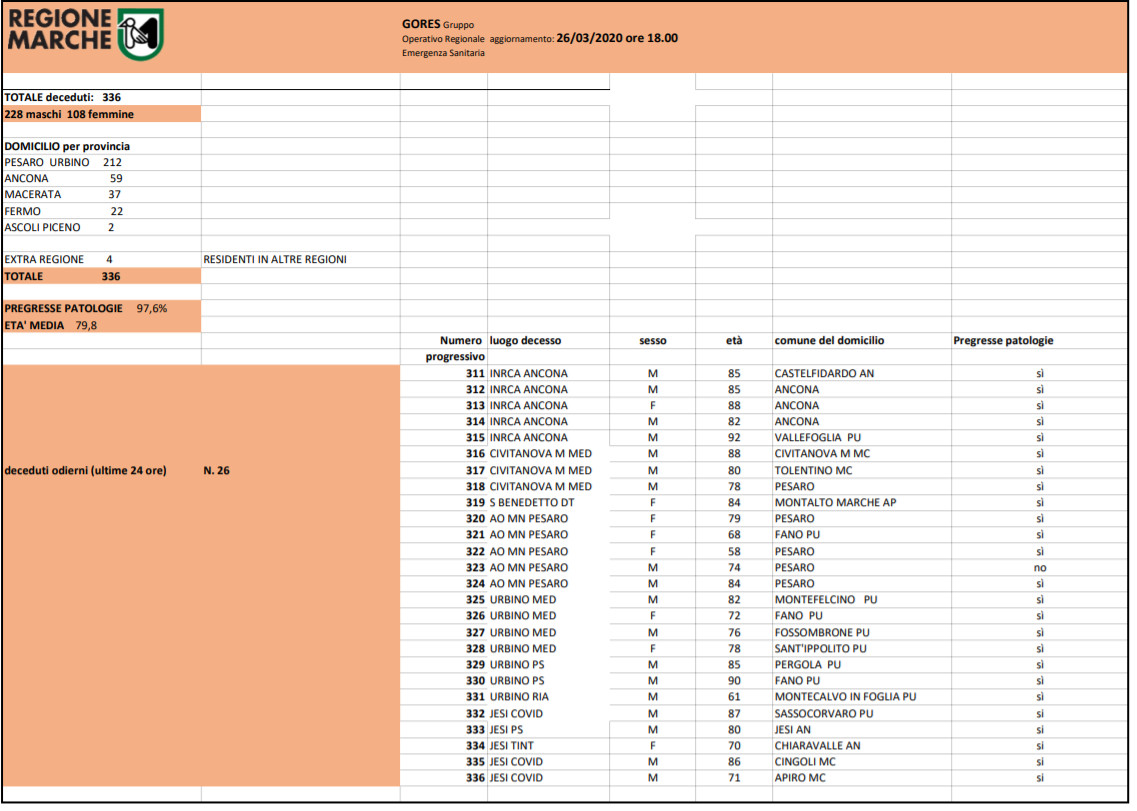Select progressive number 324
Screen dimensions: 1137x811
coord(475,583)
